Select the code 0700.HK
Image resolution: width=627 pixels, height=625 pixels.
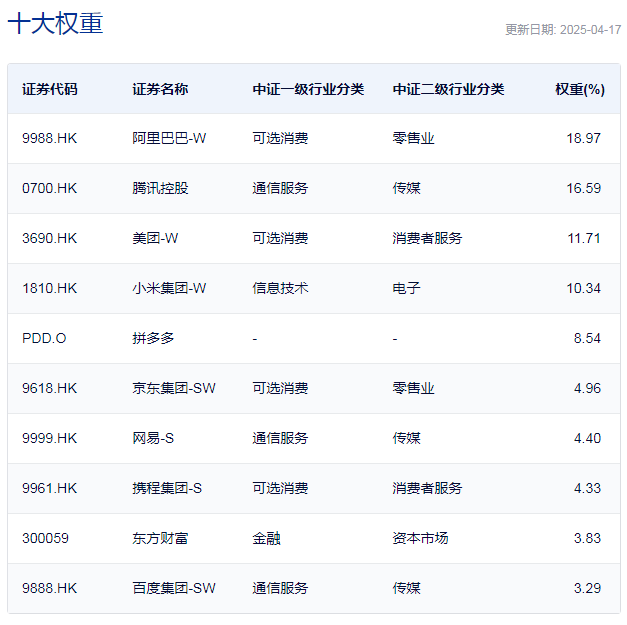pos(50,188)
